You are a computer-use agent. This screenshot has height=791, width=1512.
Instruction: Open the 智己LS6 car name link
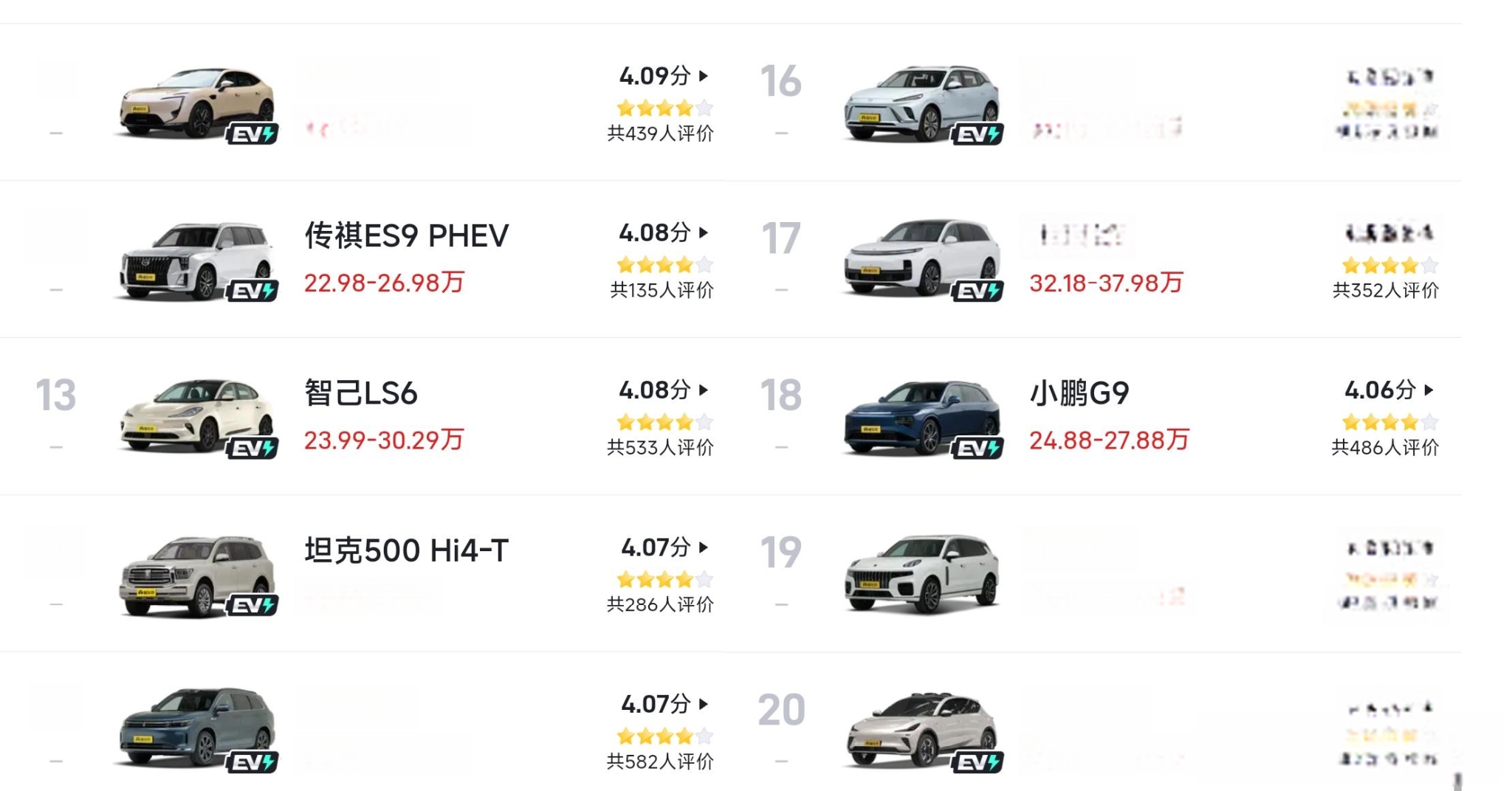(x=361, y=393)
